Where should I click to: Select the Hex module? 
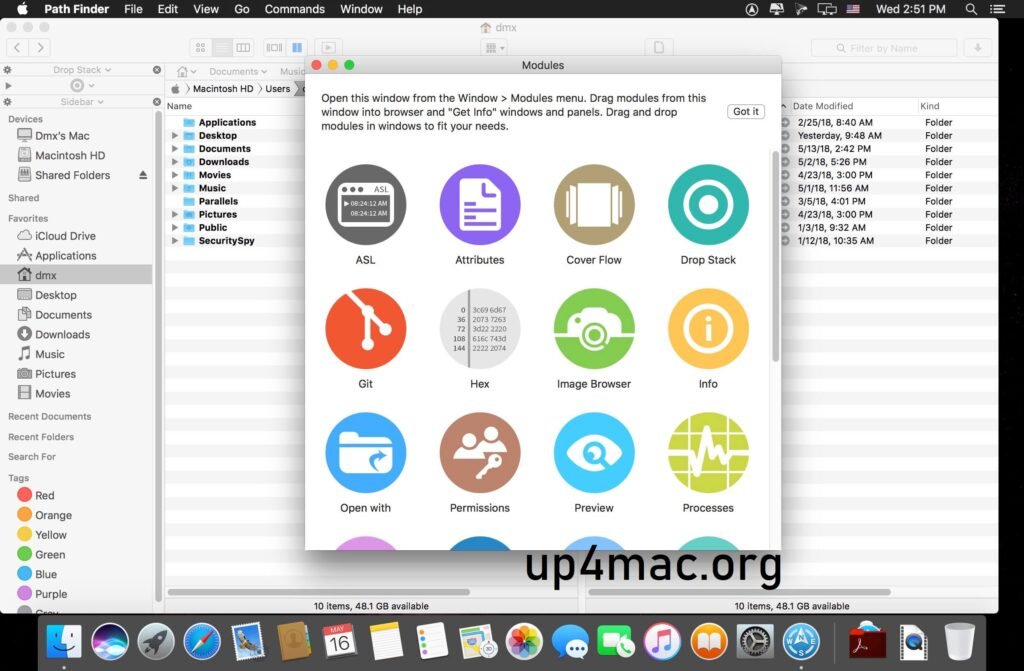click(479, 330)
